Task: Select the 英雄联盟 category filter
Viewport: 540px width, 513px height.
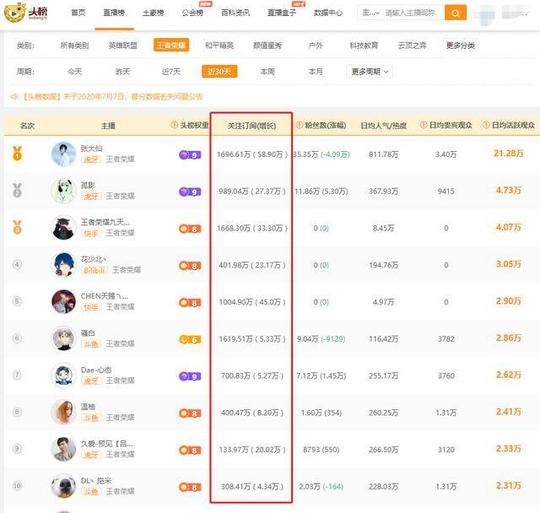Action: click(x=123, y=45)
